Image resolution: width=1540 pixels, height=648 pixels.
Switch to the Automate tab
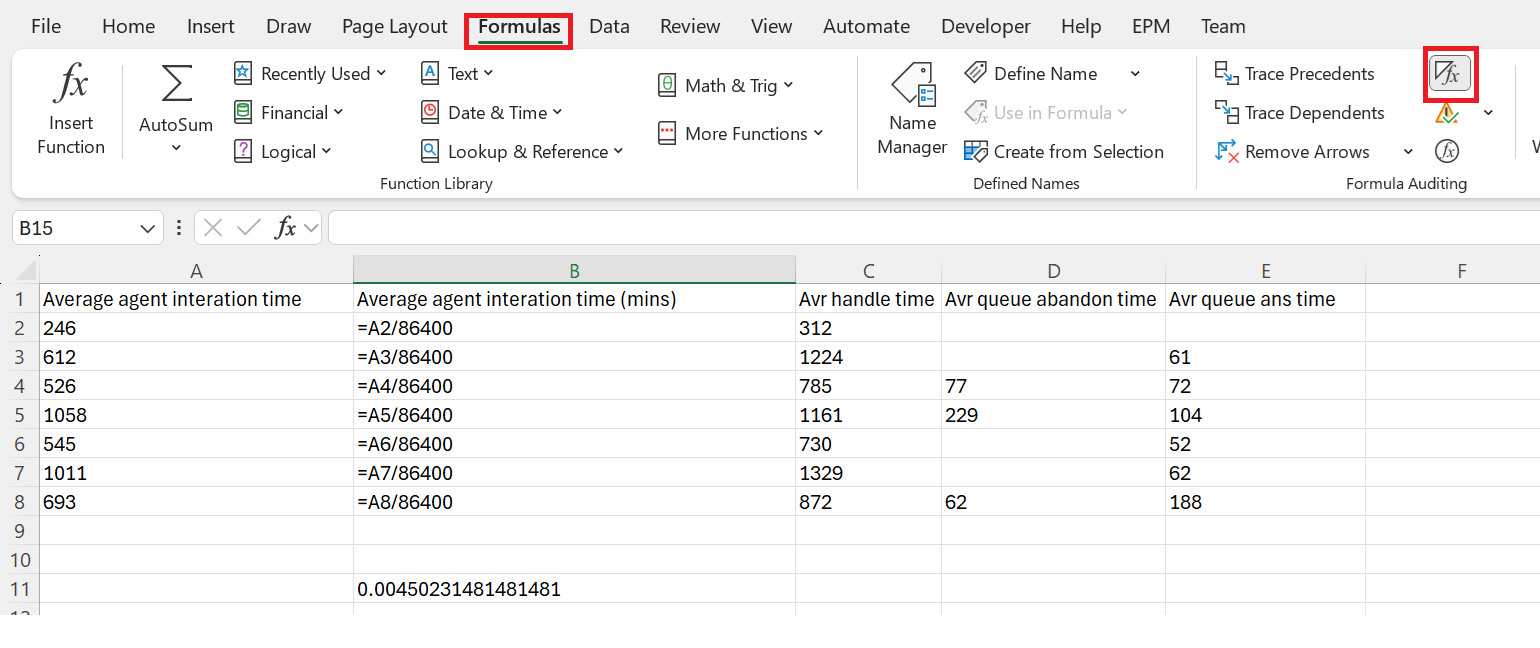click(x=866, y=27)
